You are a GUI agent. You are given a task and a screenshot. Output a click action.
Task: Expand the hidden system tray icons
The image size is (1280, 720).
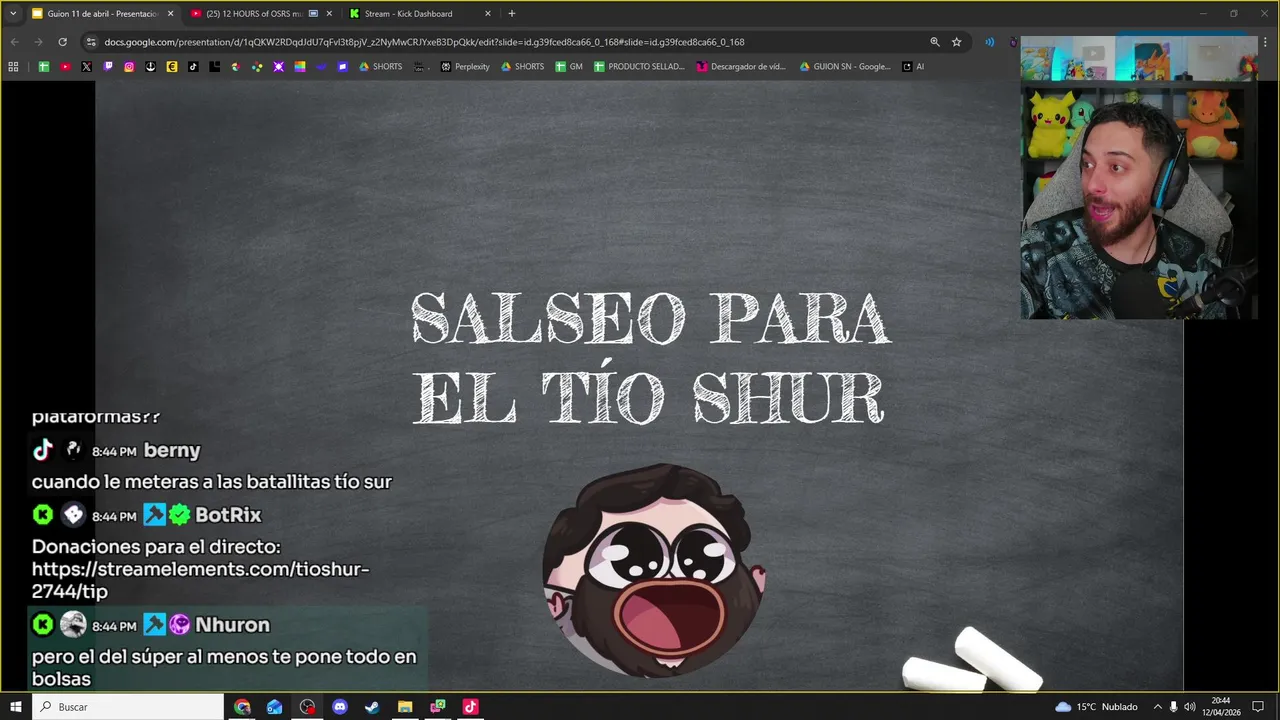[x=1157, y=707]
